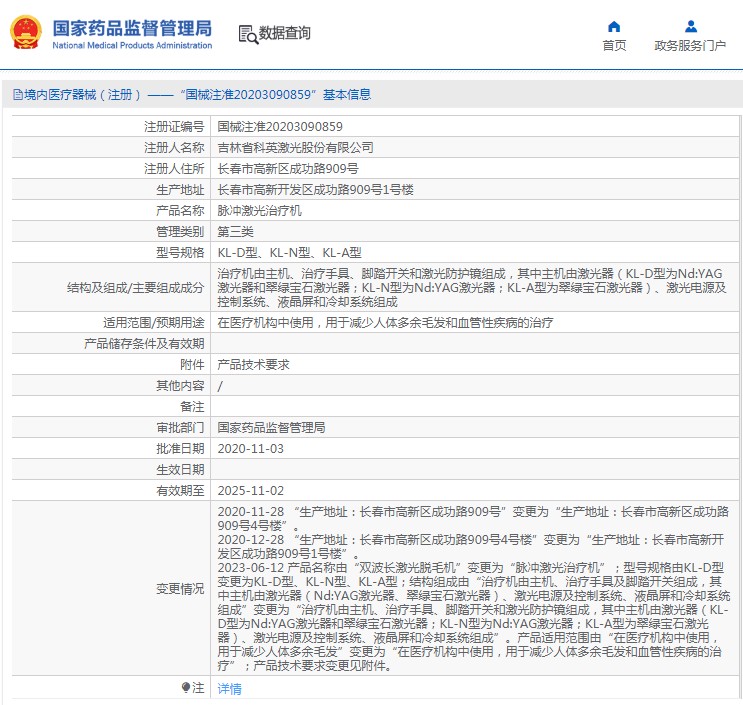This screenshot has height=705, width=743.
Task: Click the 2020-11-28 change record entry
Action: 473,518
